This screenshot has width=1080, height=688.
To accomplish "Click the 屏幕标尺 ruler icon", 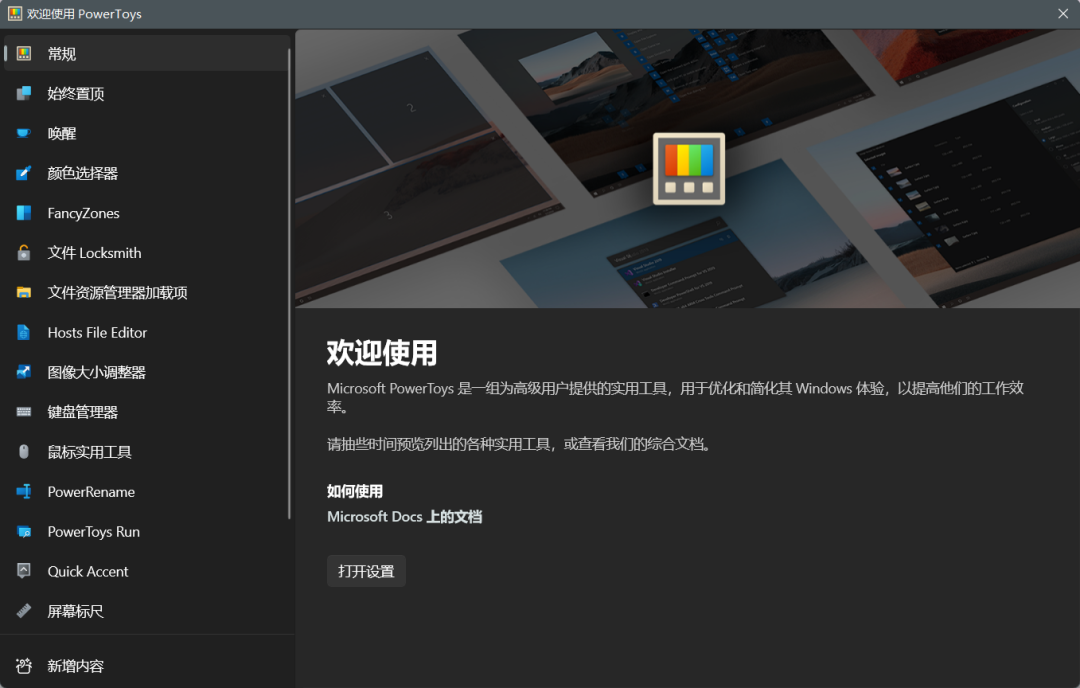I will (x=23, y=611).
